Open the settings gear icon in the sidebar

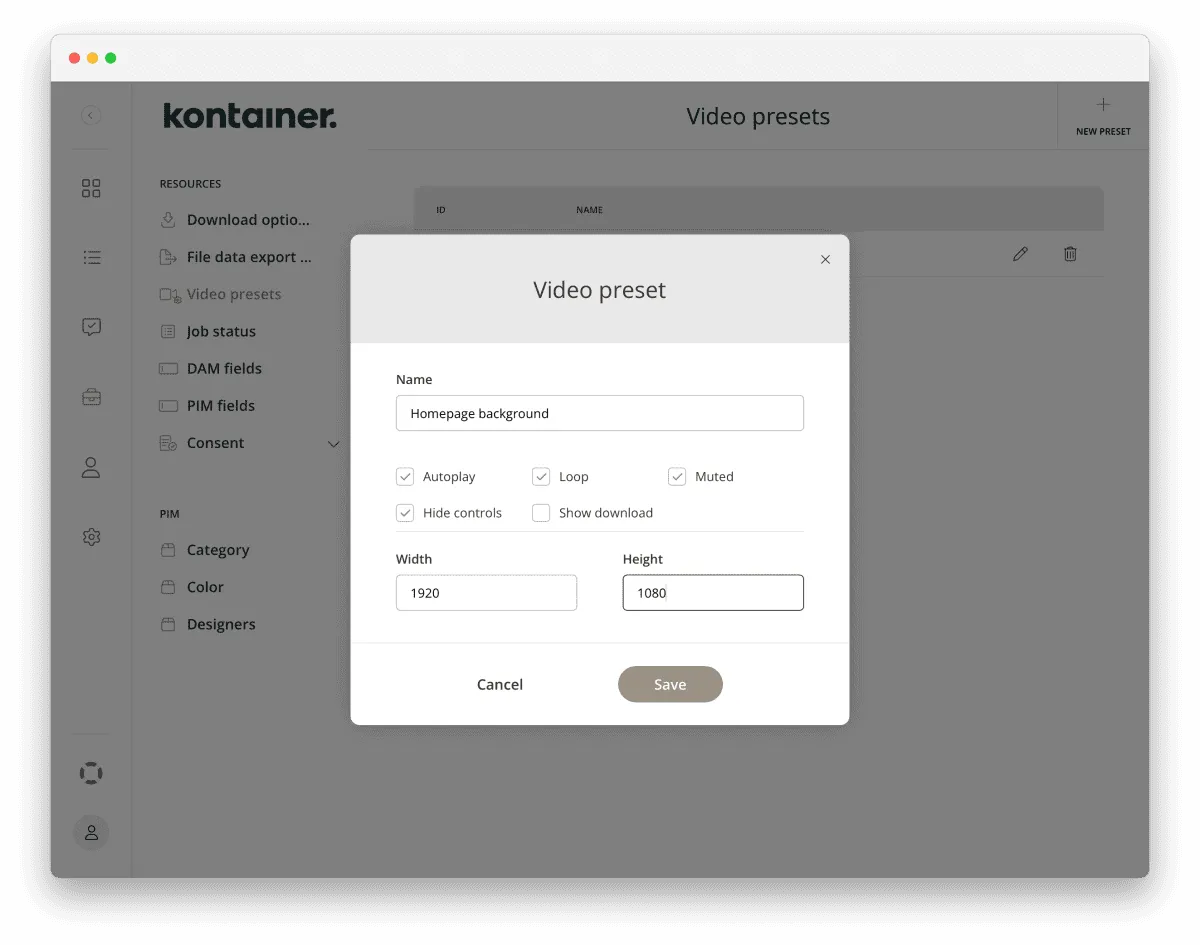tap(91, 537)
